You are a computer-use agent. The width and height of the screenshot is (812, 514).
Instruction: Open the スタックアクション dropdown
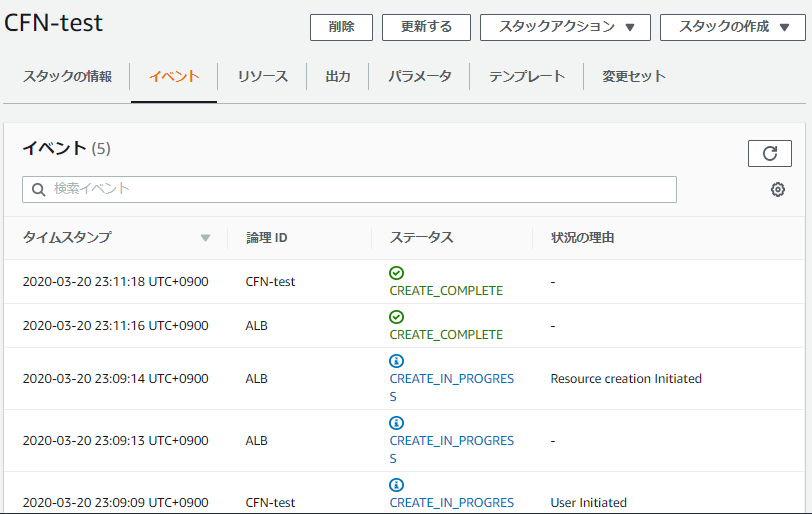click(x=565, y=27)
